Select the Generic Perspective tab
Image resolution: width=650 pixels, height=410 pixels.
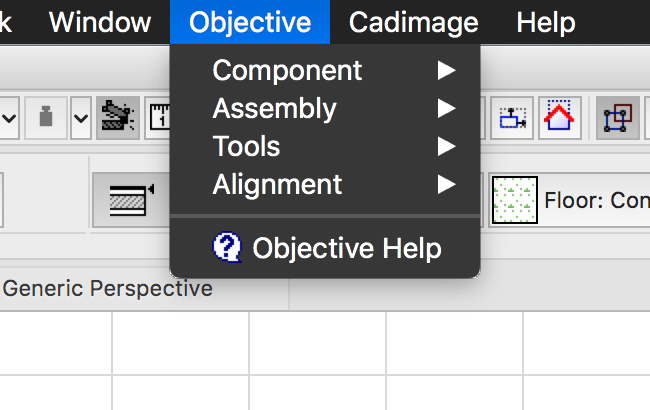pyautogui.click(x=108, y=289)
